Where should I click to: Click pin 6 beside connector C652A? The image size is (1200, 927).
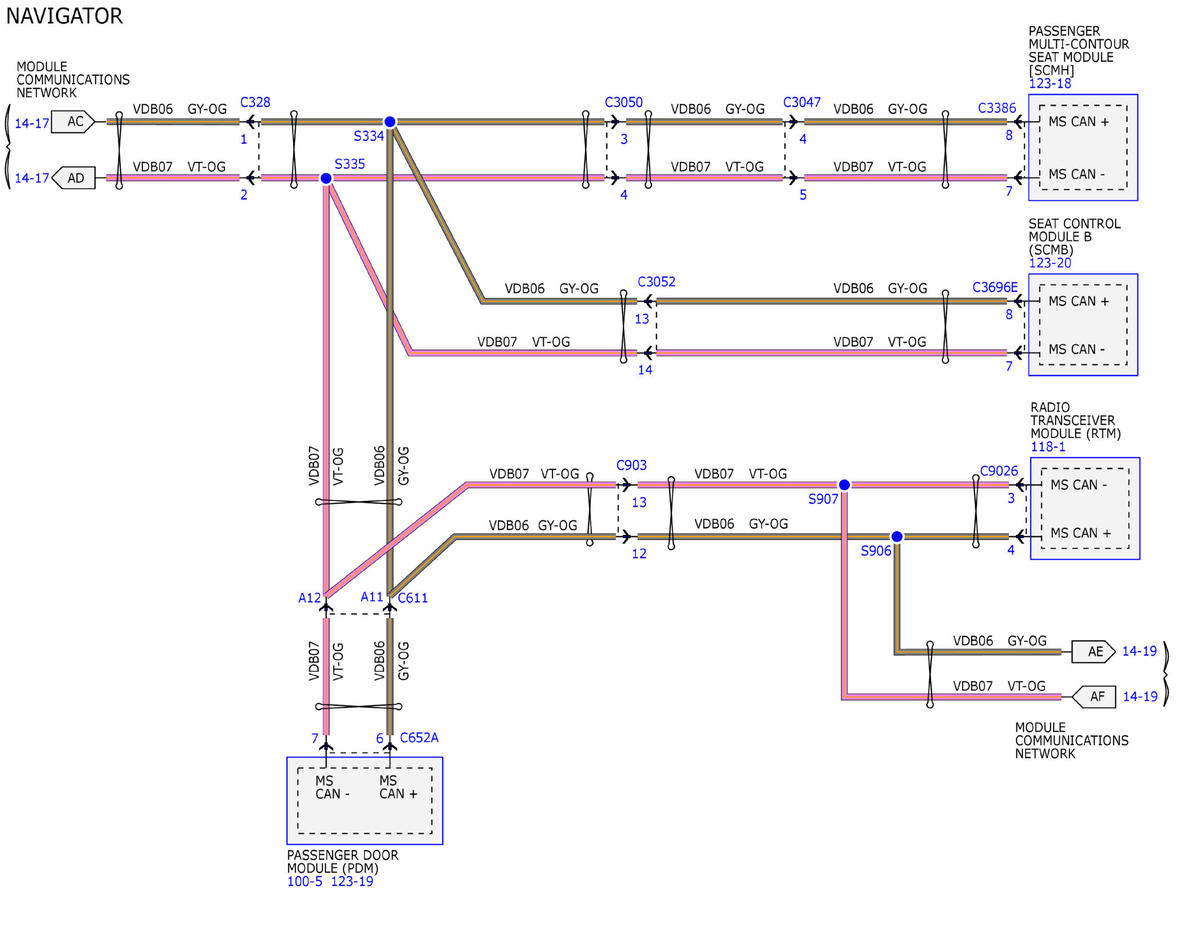tap(380, 739)
